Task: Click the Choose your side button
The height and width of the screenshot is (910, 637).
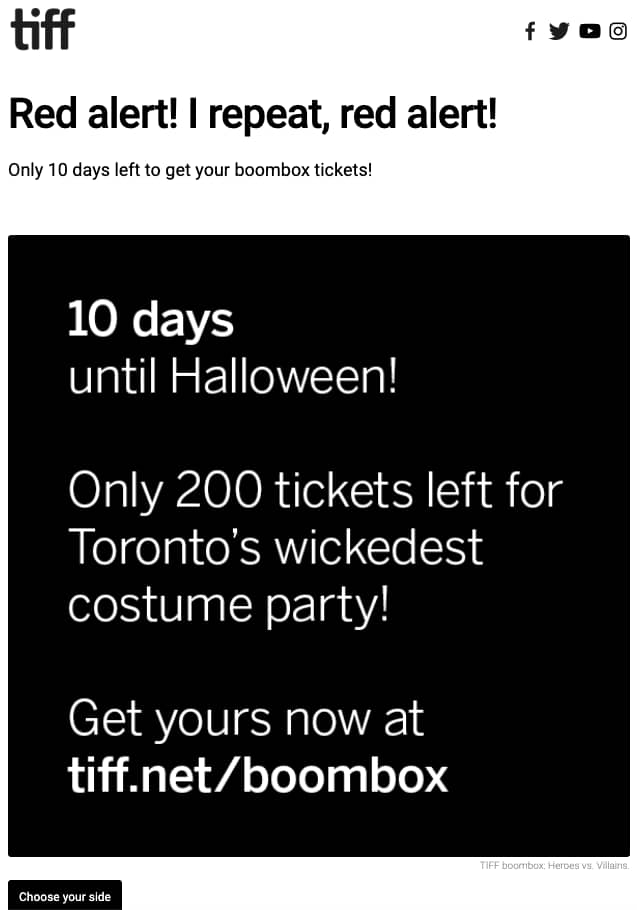Action: click(x=64, y=895)
